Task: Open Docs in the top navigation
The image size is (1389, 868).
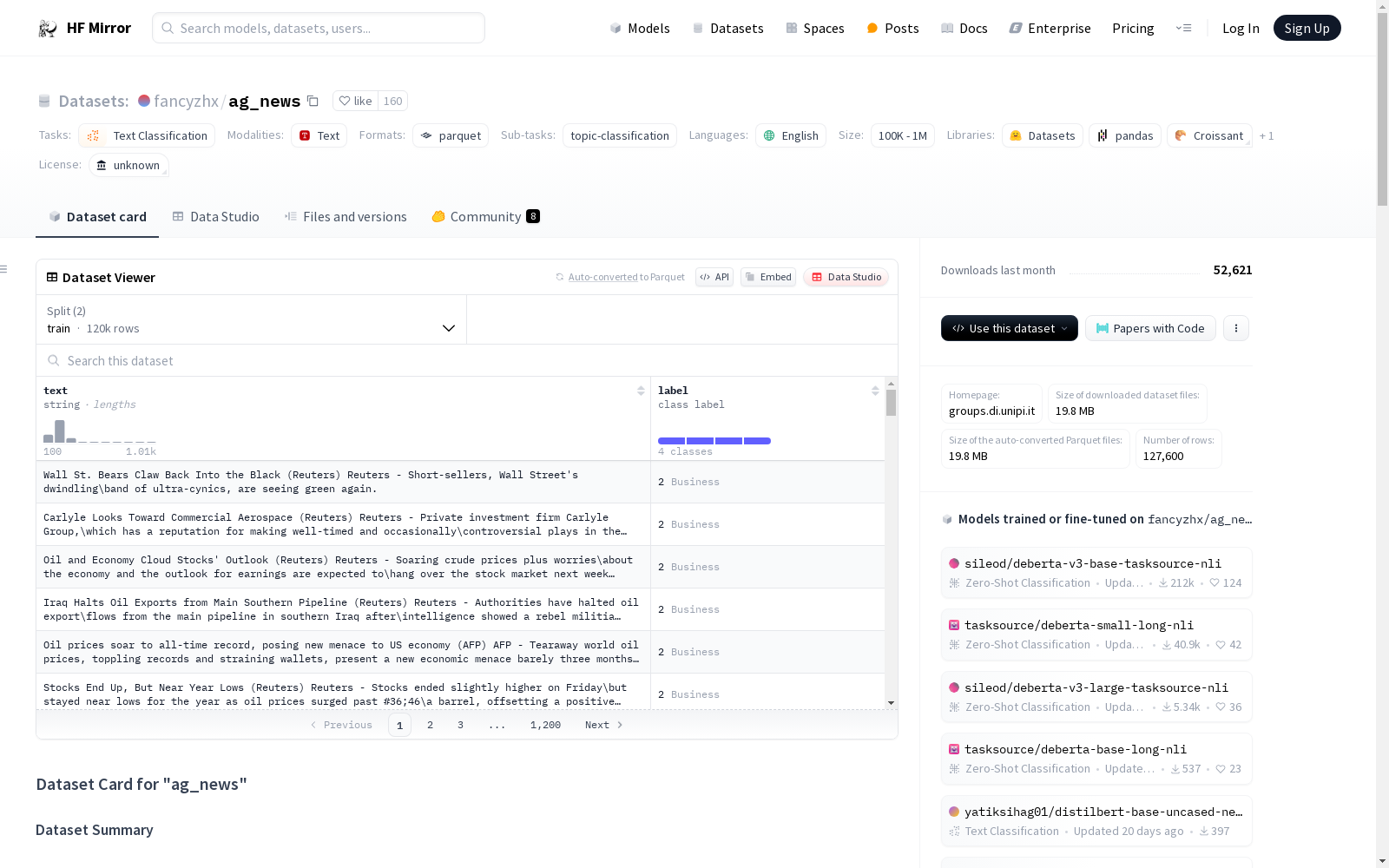Action: point(964,29)
